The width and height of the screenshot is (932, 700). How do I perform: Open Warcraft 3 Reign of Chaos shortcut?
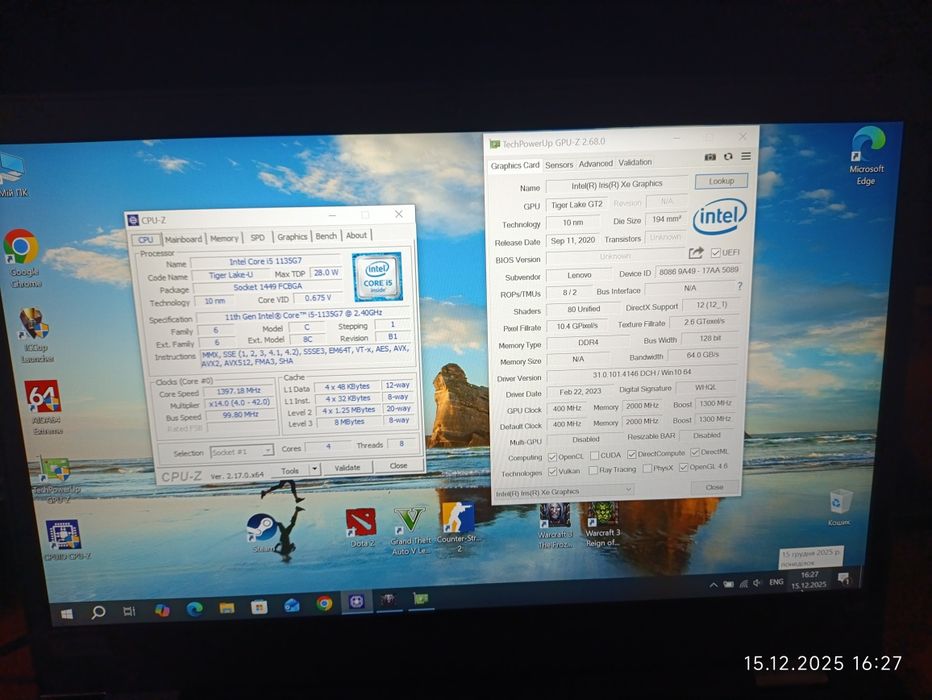click(x=603, y=524)
